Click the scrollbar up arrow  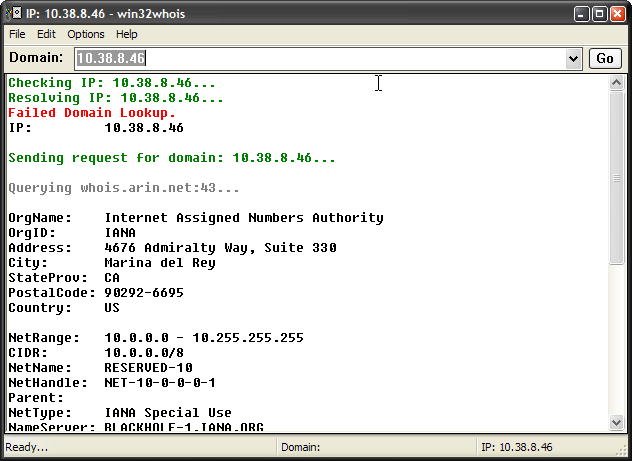click(616, 83)
